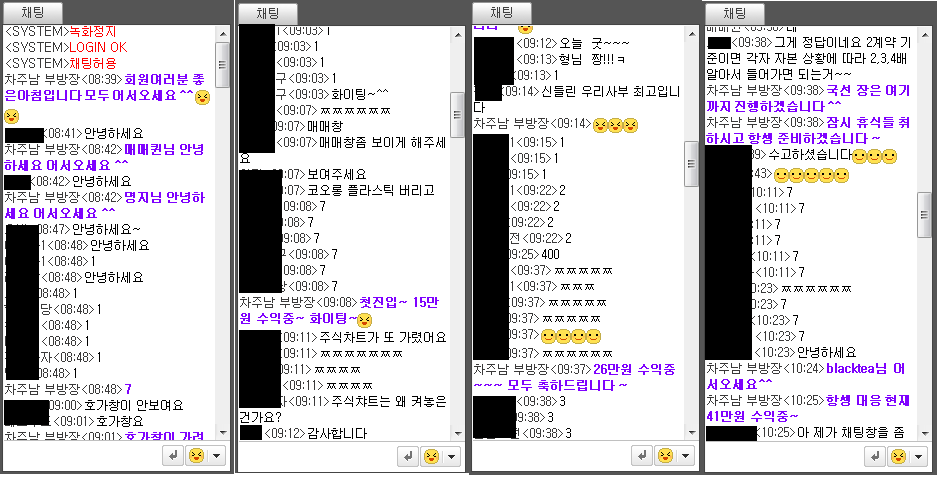Click the message input field in fourth panel
Image resolution: width=937 pixels, height=477 pixels.
(x=784, y=457)
